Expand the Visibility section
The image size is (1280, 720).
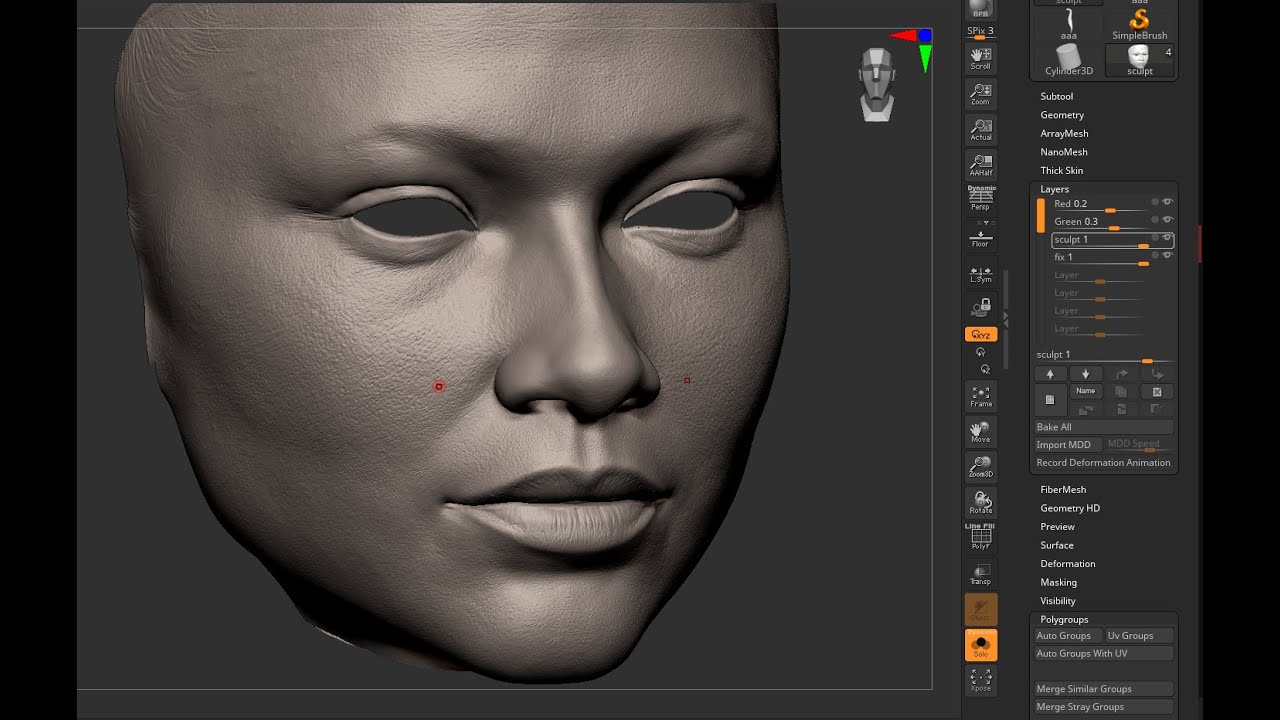1058,601
